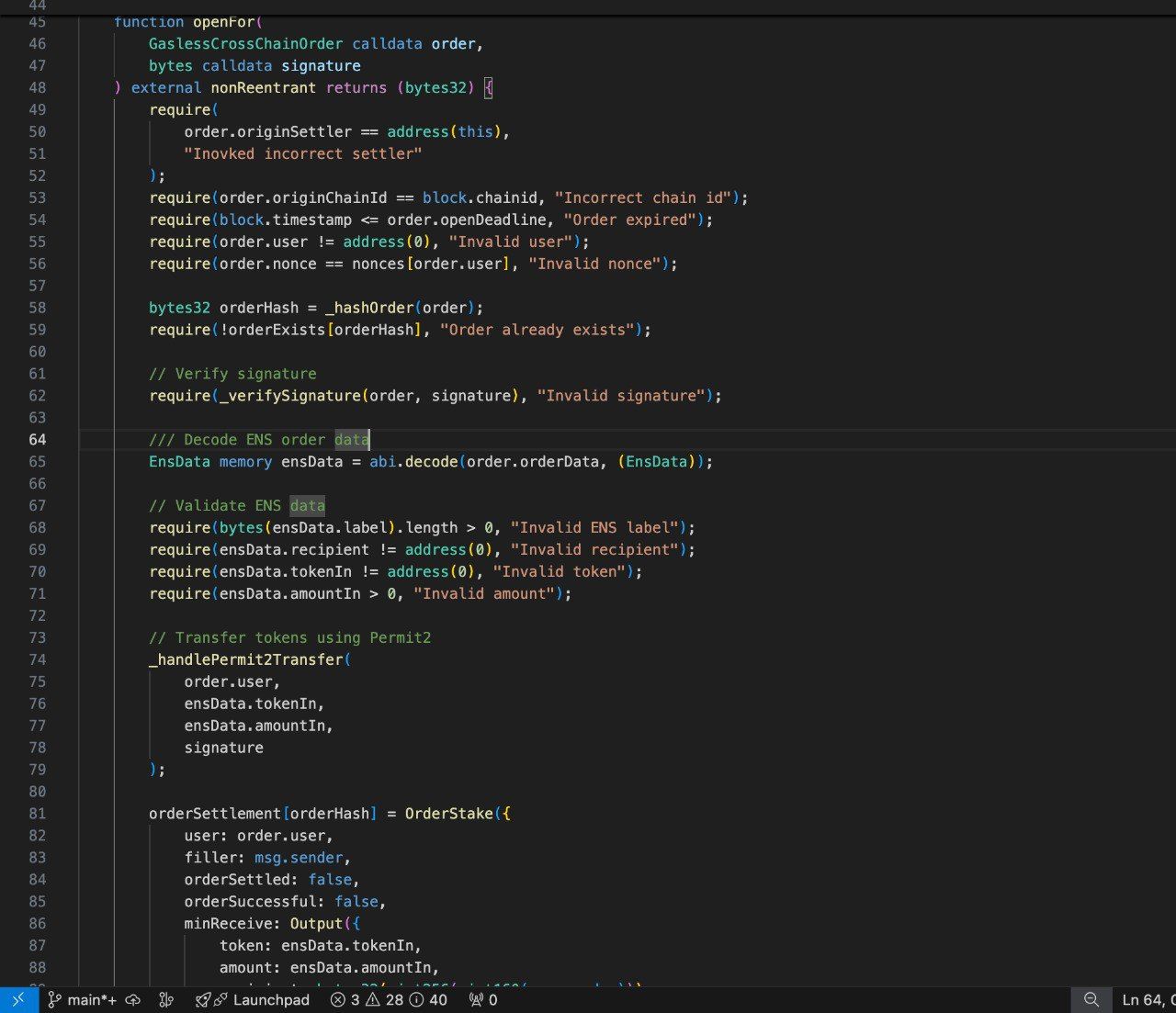Open the git graph icon in status bar
The width and height of the screenshot is (1176, 1013).
tap(166, 1000)
